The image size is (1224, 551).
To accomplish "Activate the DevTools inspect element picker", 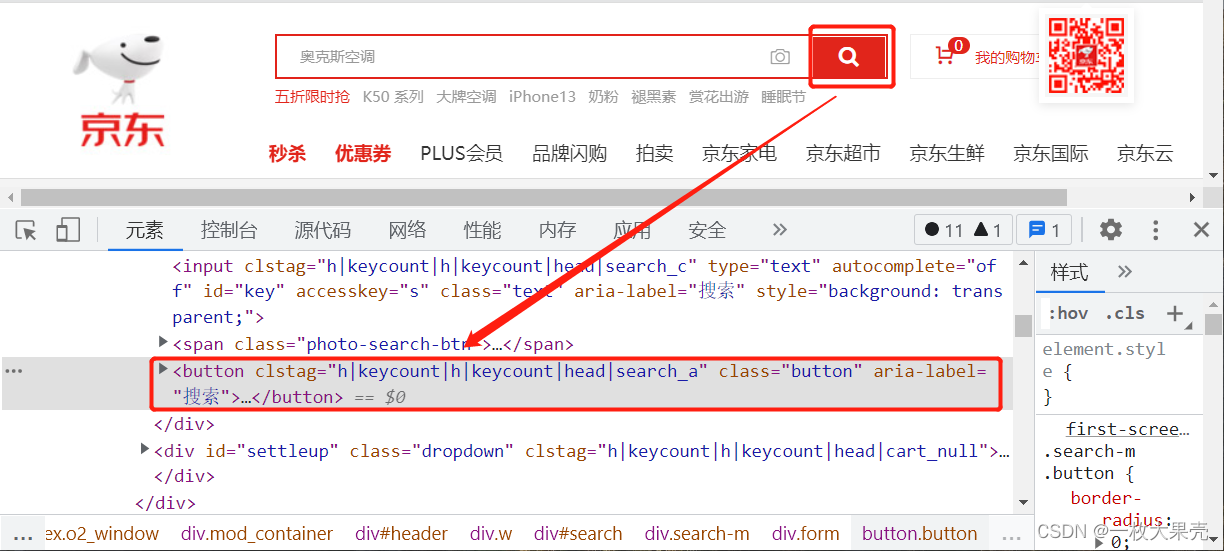I will (26, 230).
